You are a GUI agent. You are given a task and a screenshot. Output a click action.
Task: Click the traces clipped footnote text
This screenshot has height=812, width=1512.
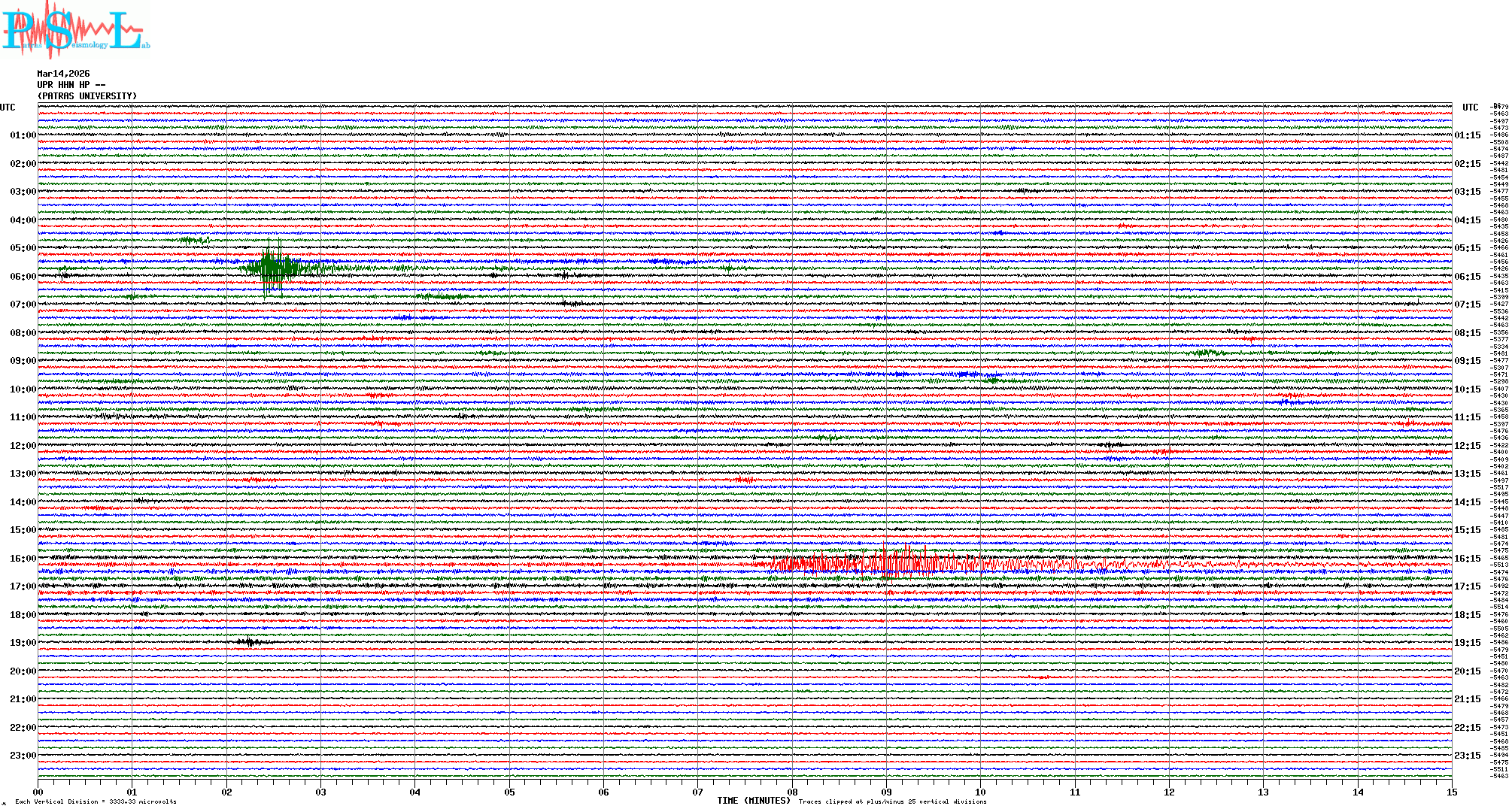point(892,801)
